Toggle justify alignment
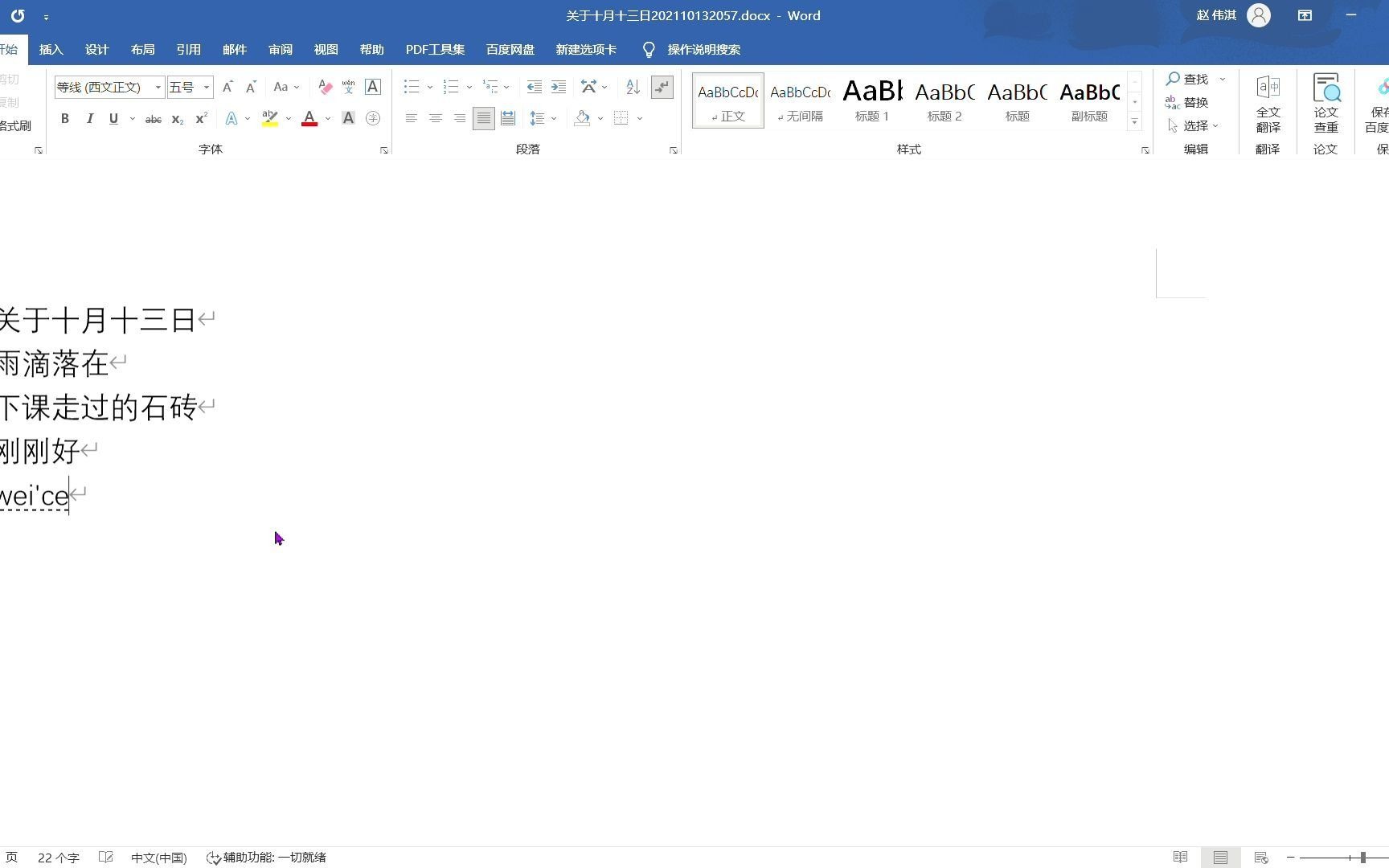This screenshot has height=868, width=1389. tap(483, 118)
